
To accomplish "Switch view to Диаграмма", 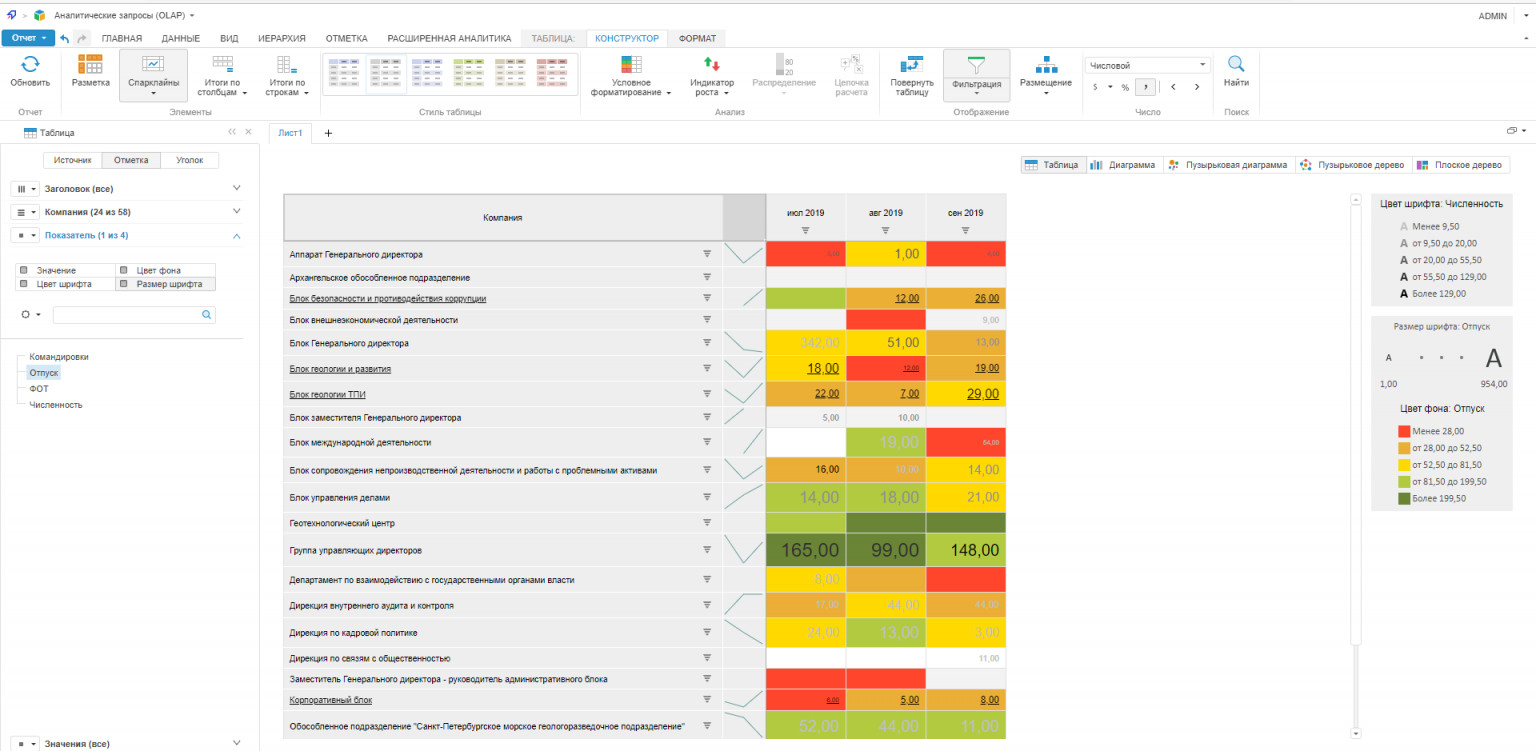I will (x=1123, y=165).
